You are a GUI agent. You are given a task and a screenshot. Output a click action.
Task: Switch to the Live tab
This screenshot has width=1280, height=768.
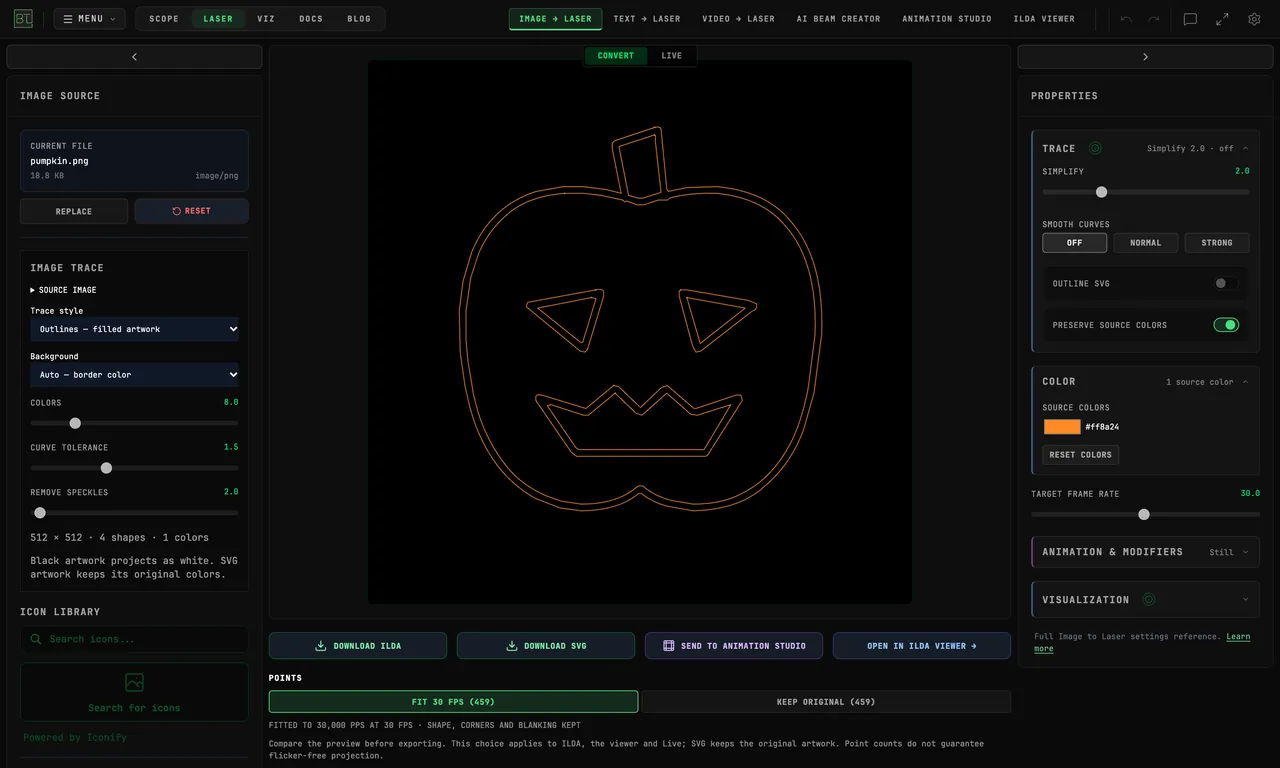pyautogui.click(x=672, y=56)
